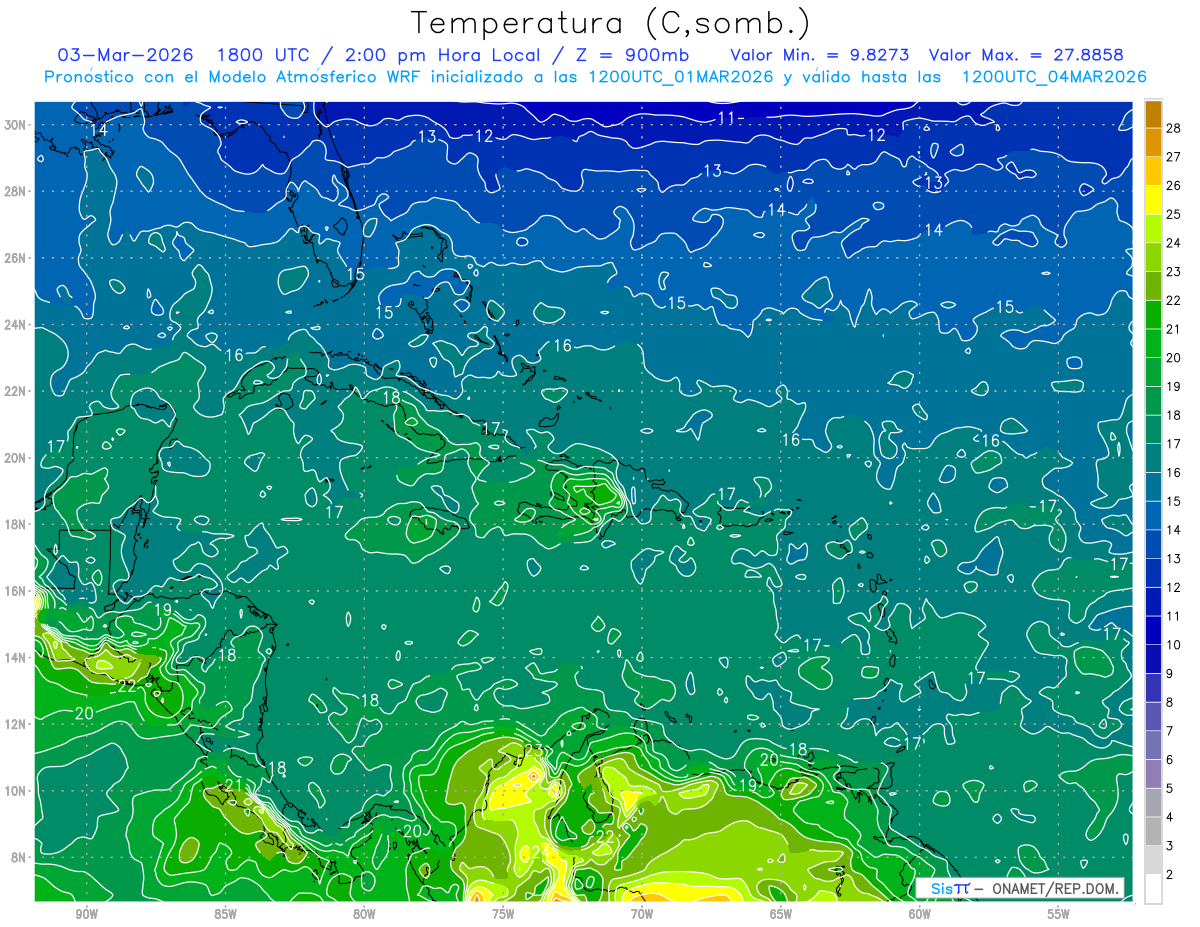Click the init time "1200UTC_01MAR2026"
Screen dimensions: 1200x927
tap(681, 77)
